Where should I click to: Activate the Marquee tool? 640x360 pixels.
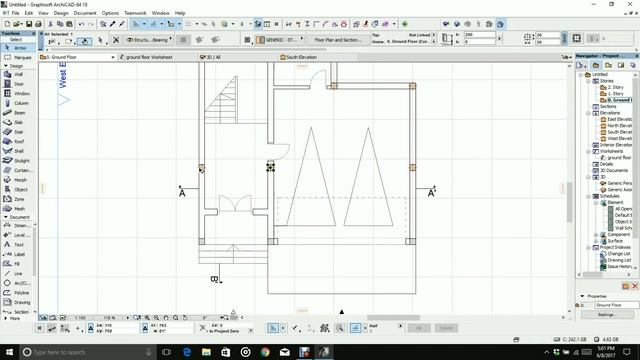click(18, 58)
